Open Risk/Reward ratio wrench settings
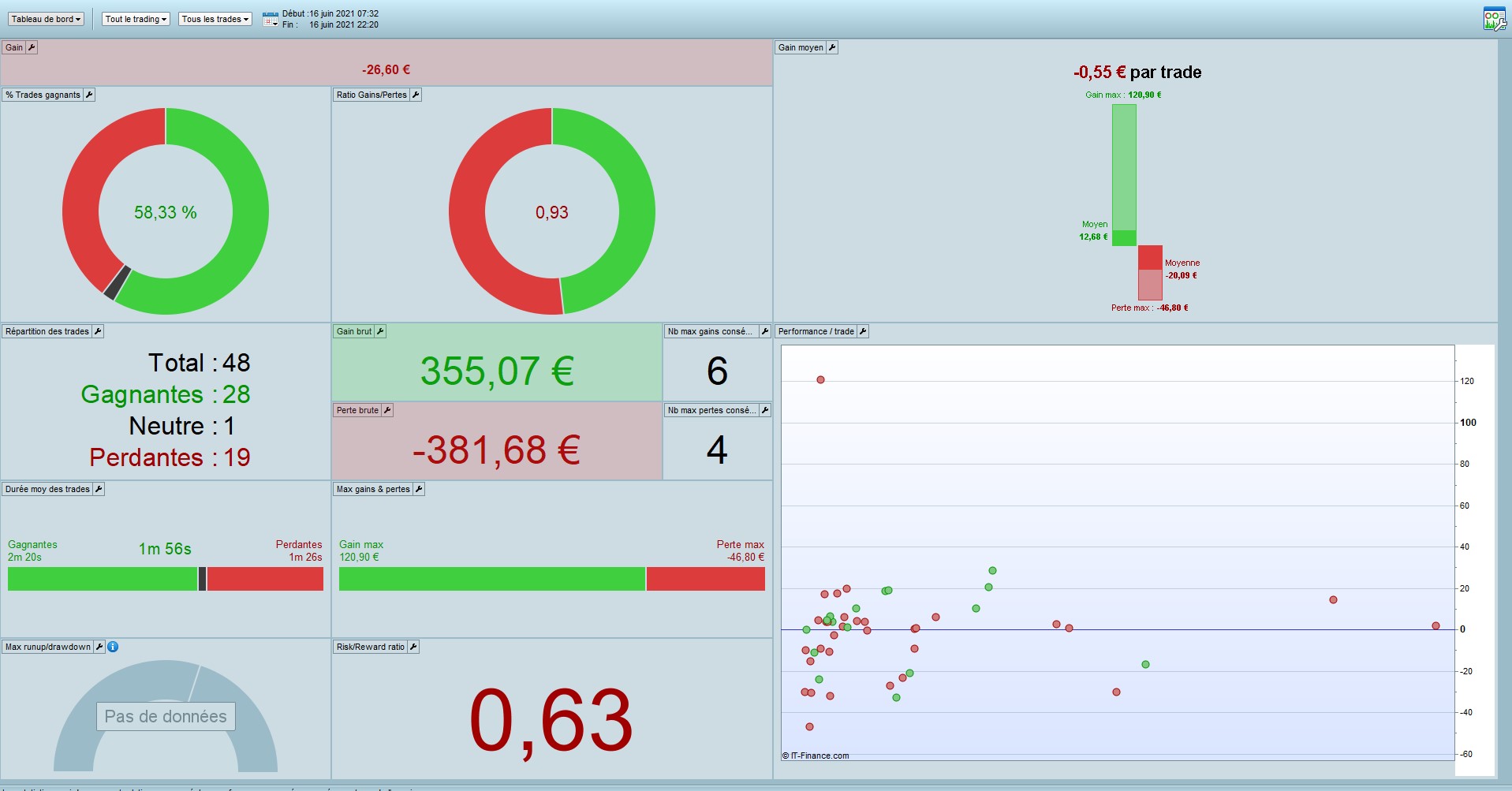The height and width of the screenshot is (791, 1512). click(413, 647)
